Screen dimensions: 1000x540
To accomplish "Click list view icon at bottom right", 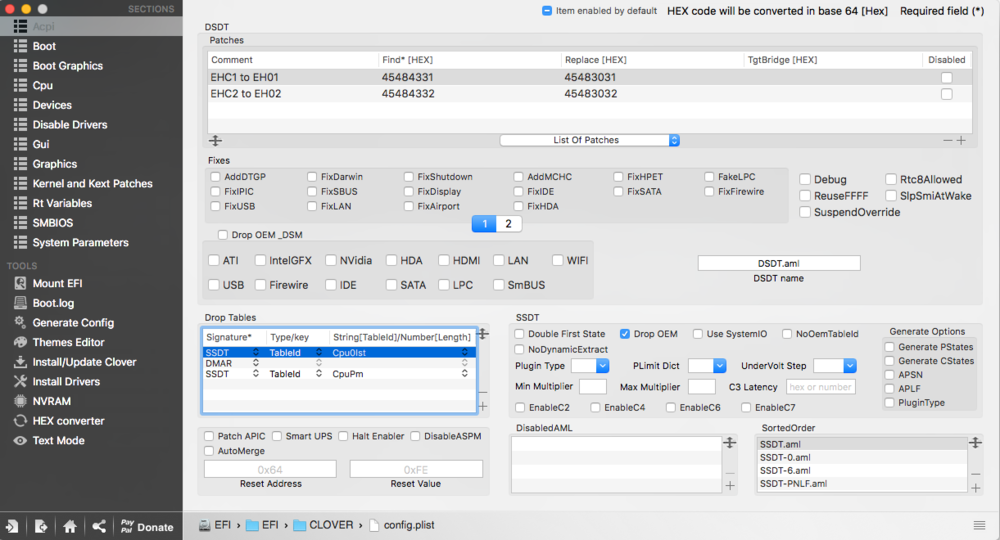I will point(980,525).
